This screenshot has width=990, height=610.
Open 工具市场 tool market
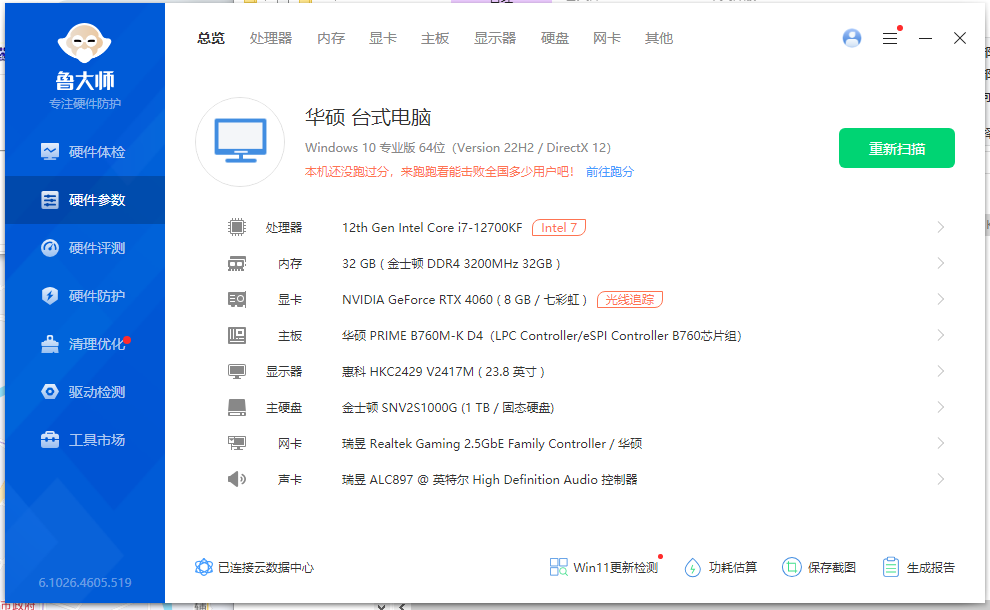[85, 440]
